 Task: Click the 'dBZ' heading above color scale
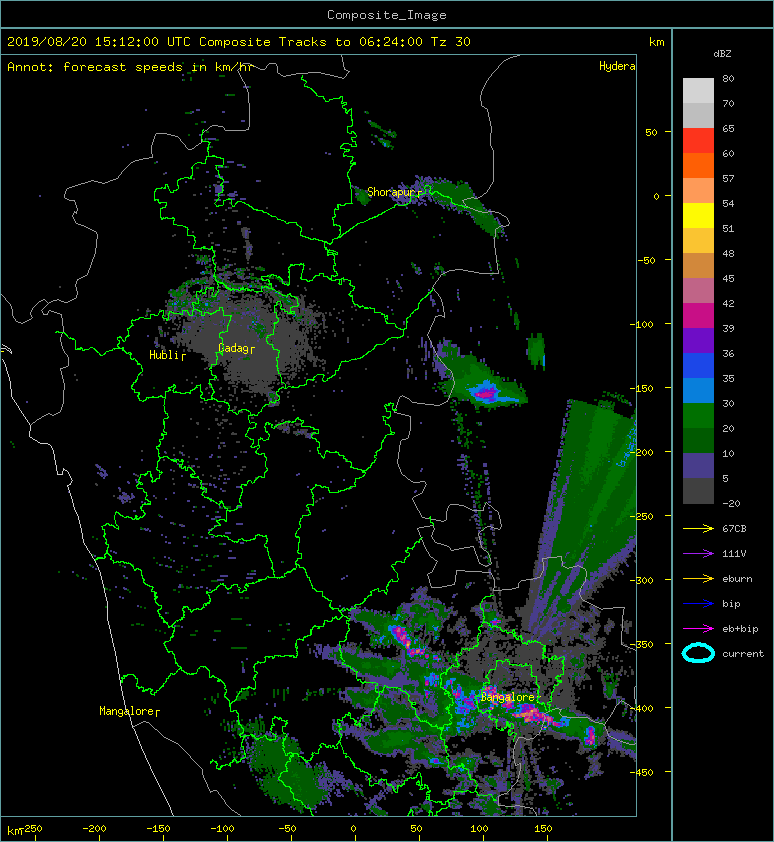(x=722, y=54)
